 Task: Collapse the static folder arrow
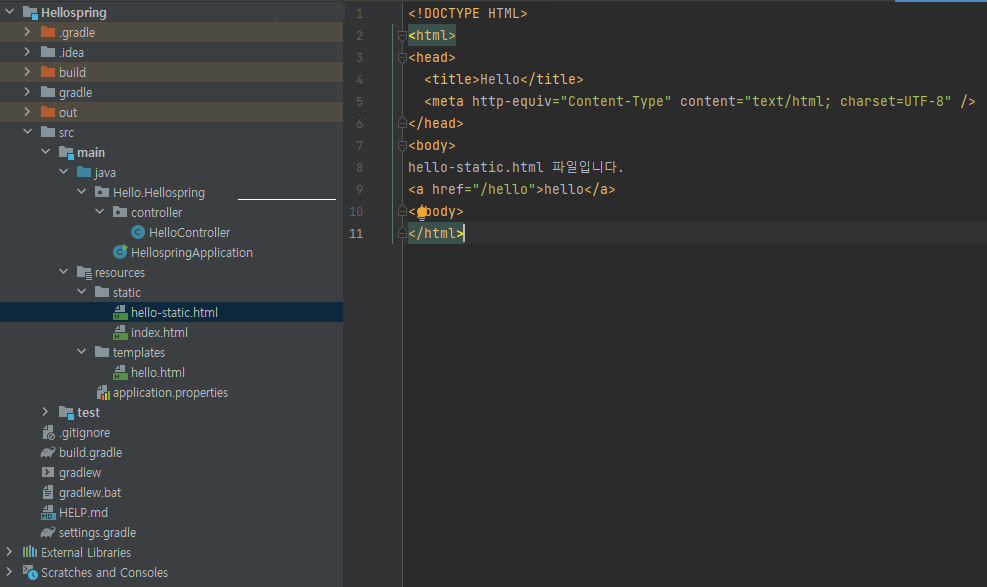[82, 292]
